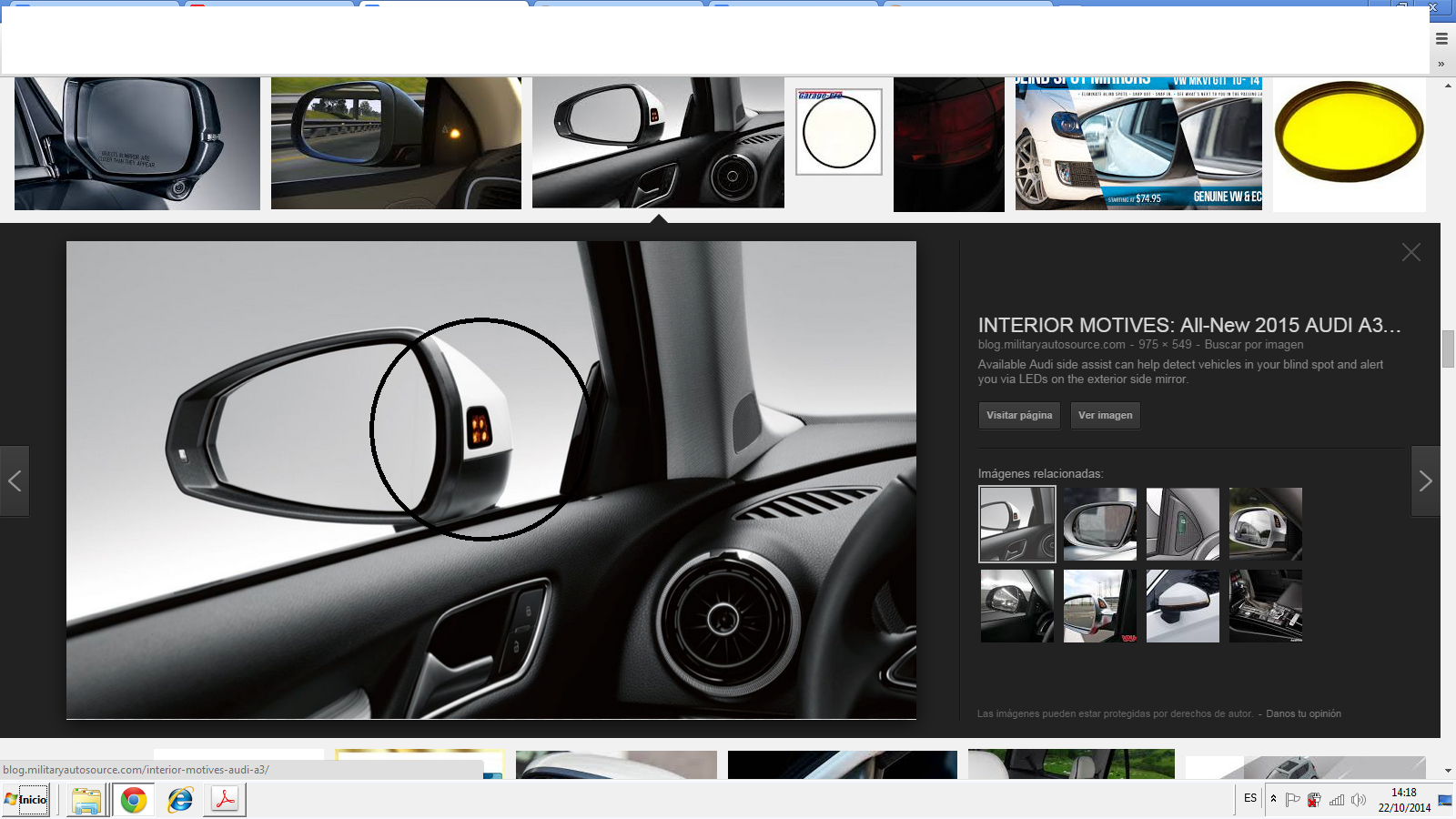Viewport: 1456px width, 819px height.
Task: Open the volume speaker tray icon
Action: (x=1359, y=800)
